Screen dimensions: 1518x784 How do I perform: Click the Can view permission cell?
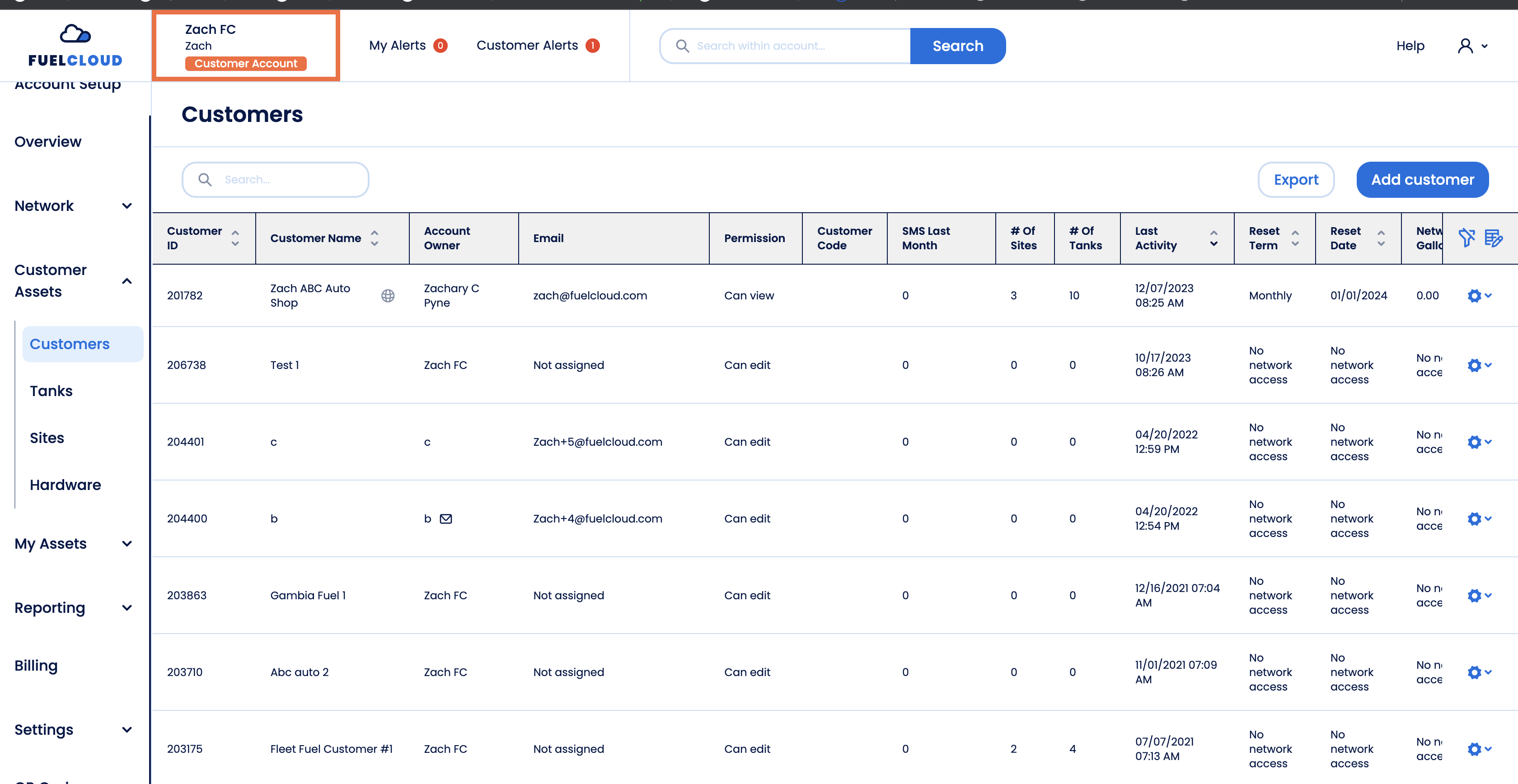[749, 296]
